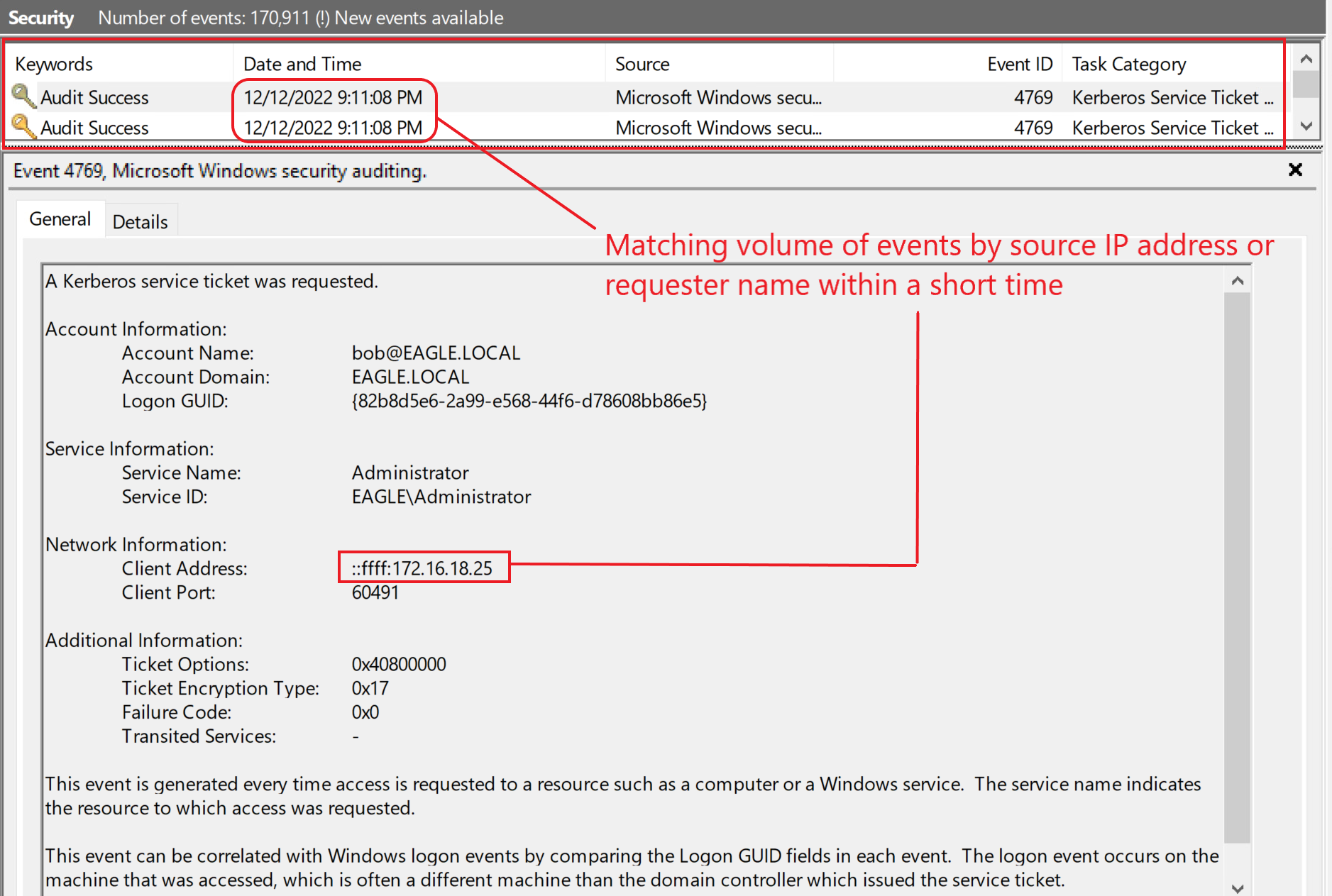Switch to the Details tab

click(x=140, y=222)
